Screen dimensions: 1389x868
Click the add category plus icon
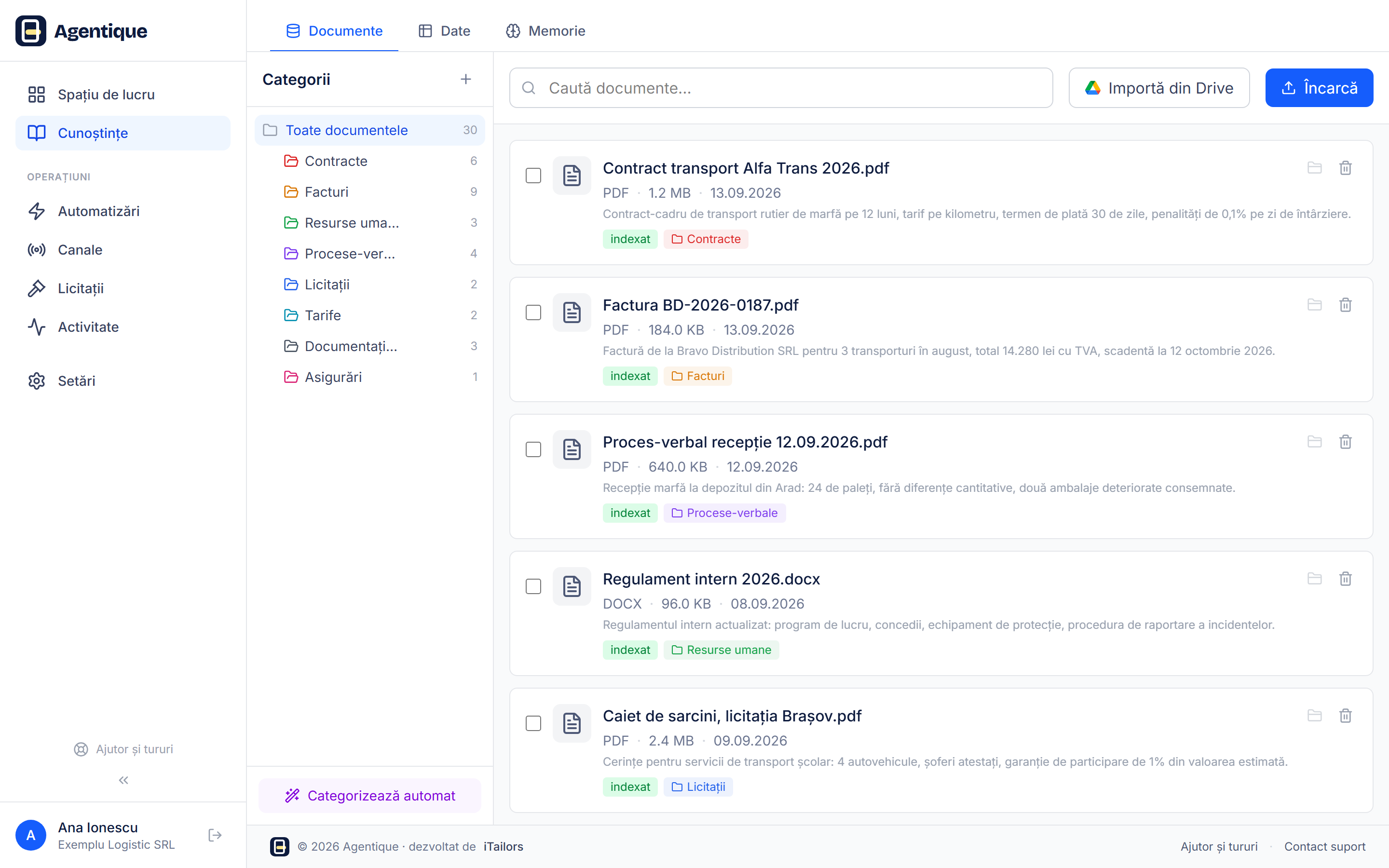pyautogui.click(x=465, y=79)
